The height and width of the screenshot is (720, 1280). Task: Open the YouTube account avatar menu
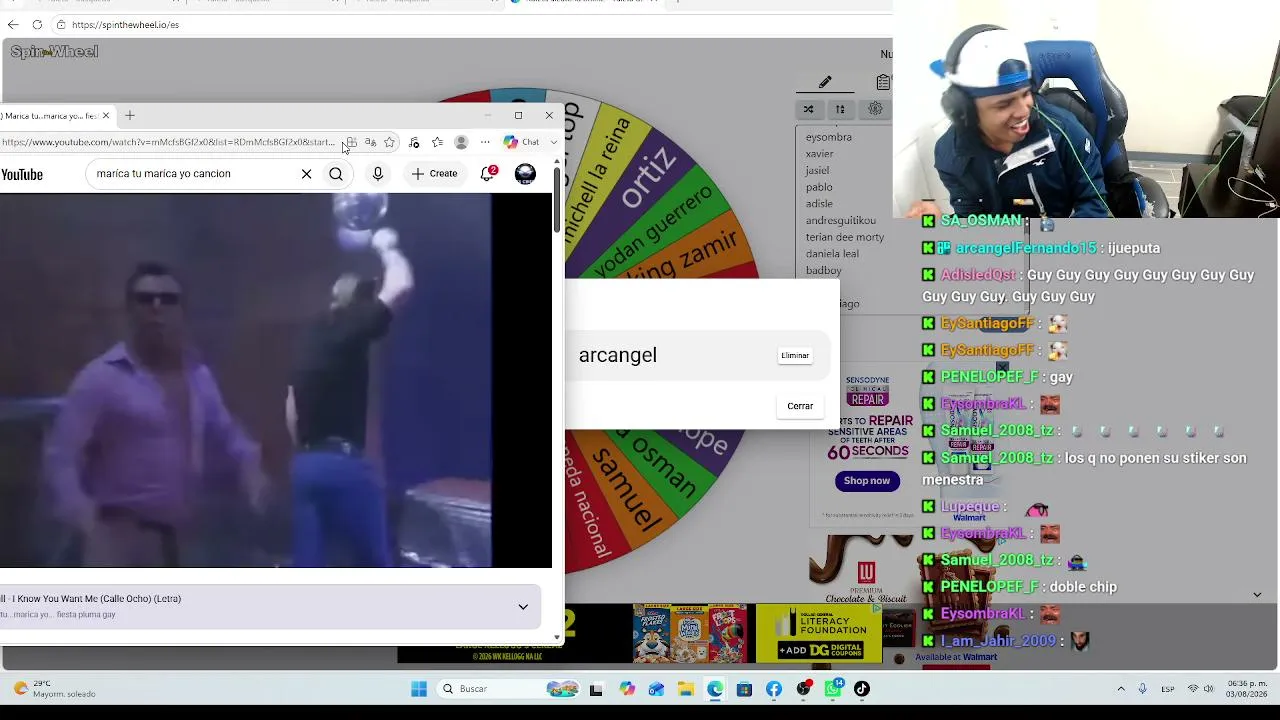pos(525,174)
